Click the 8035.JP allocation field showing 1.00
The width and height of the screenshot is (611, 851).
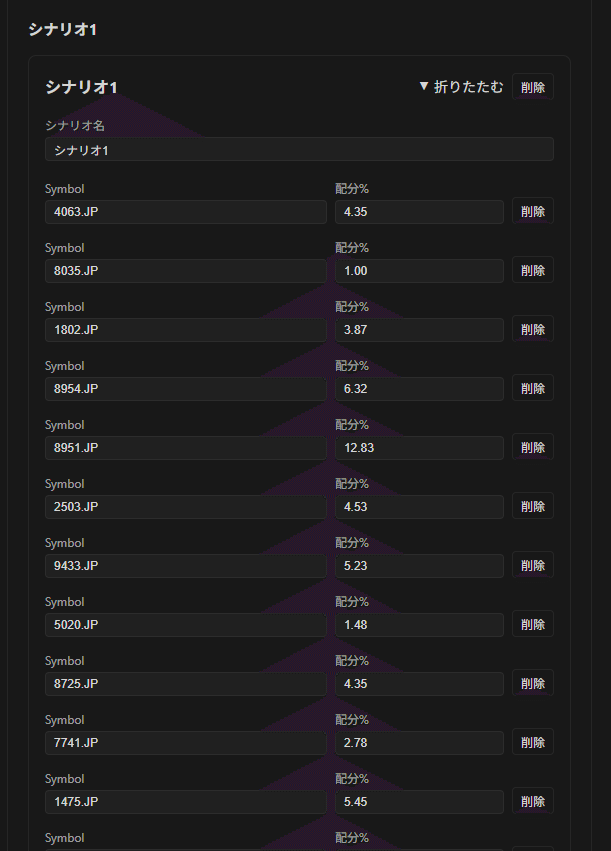(419, 271)
